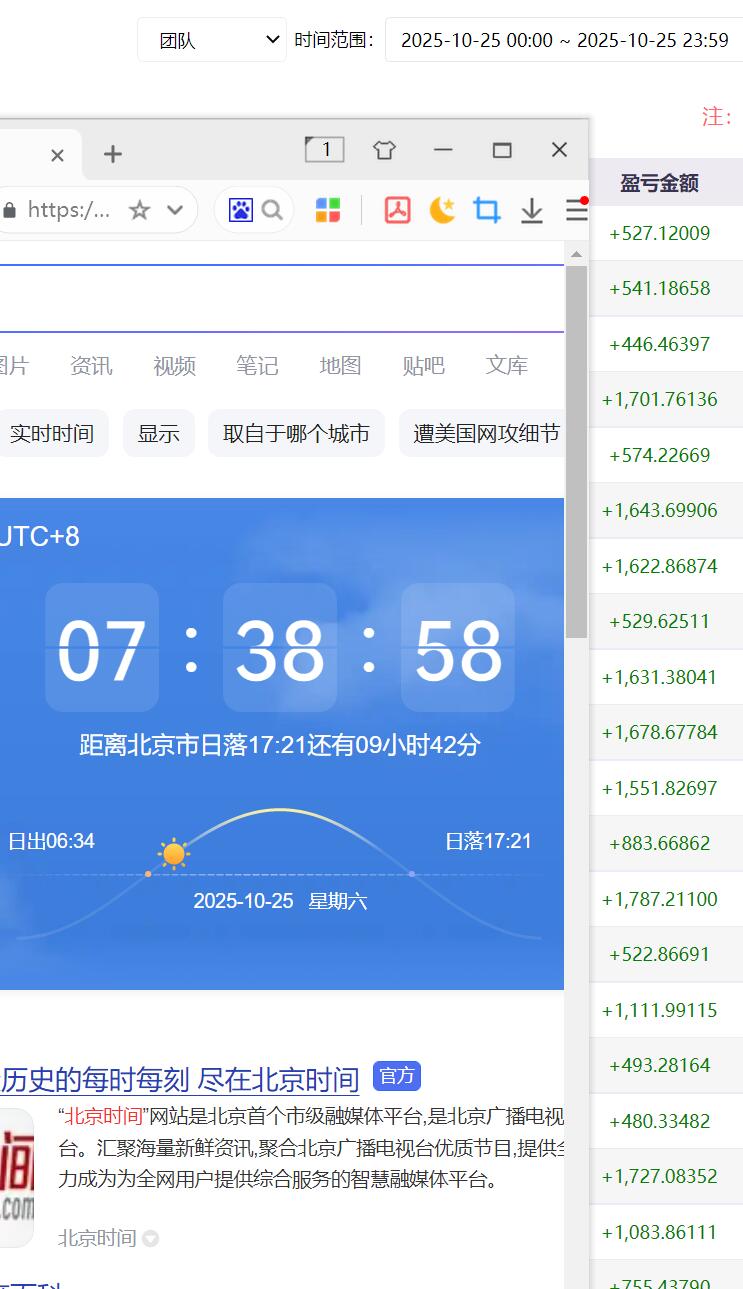Open the browser skin (shirt) icon

(384, 150)
